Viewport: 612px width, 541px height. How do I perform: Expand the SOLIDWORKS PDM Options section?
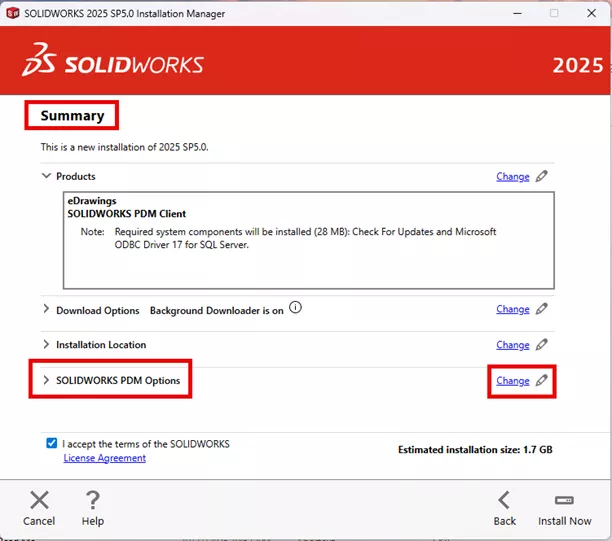46,380
